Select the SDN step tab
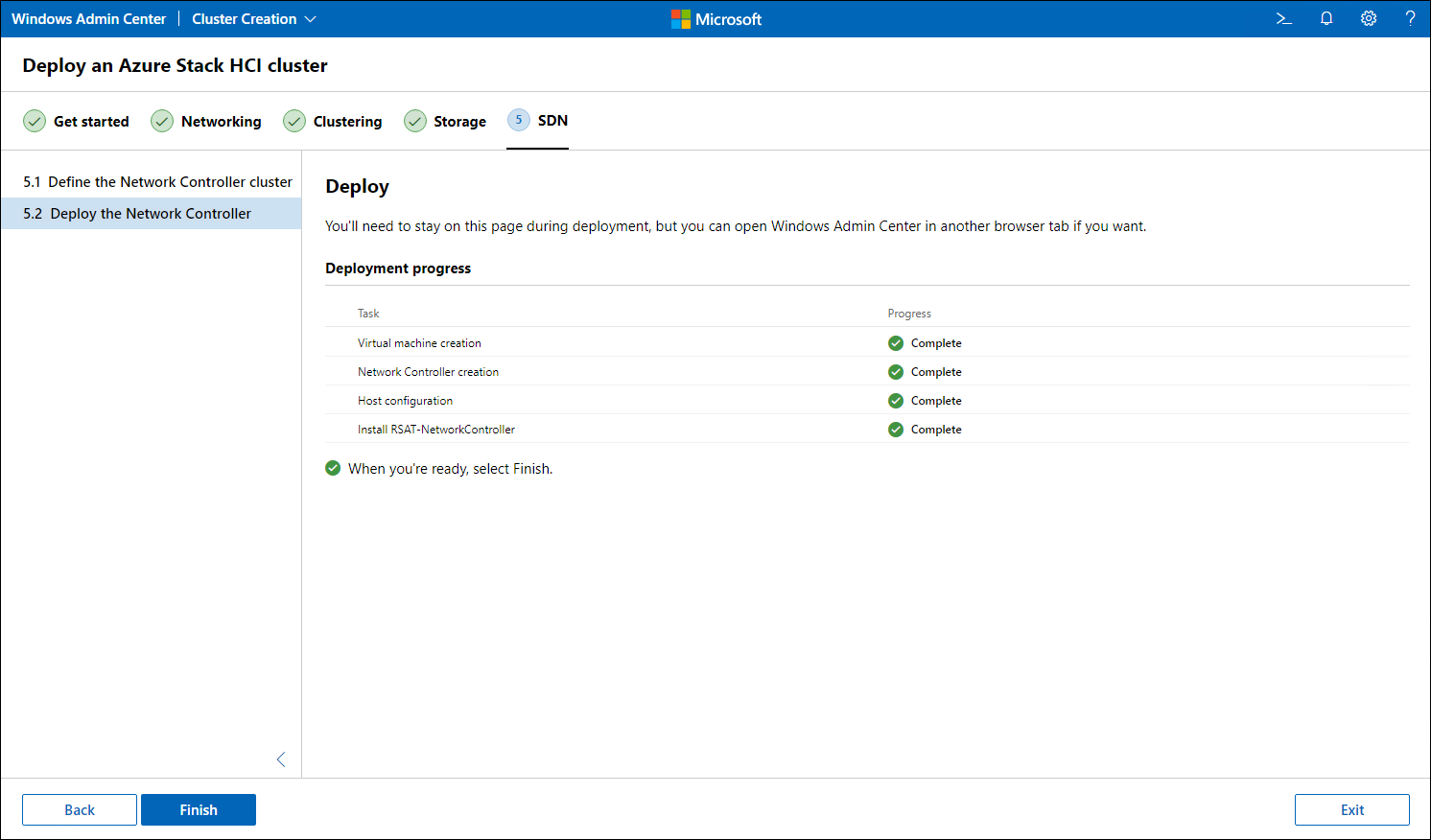 point(538,121)
